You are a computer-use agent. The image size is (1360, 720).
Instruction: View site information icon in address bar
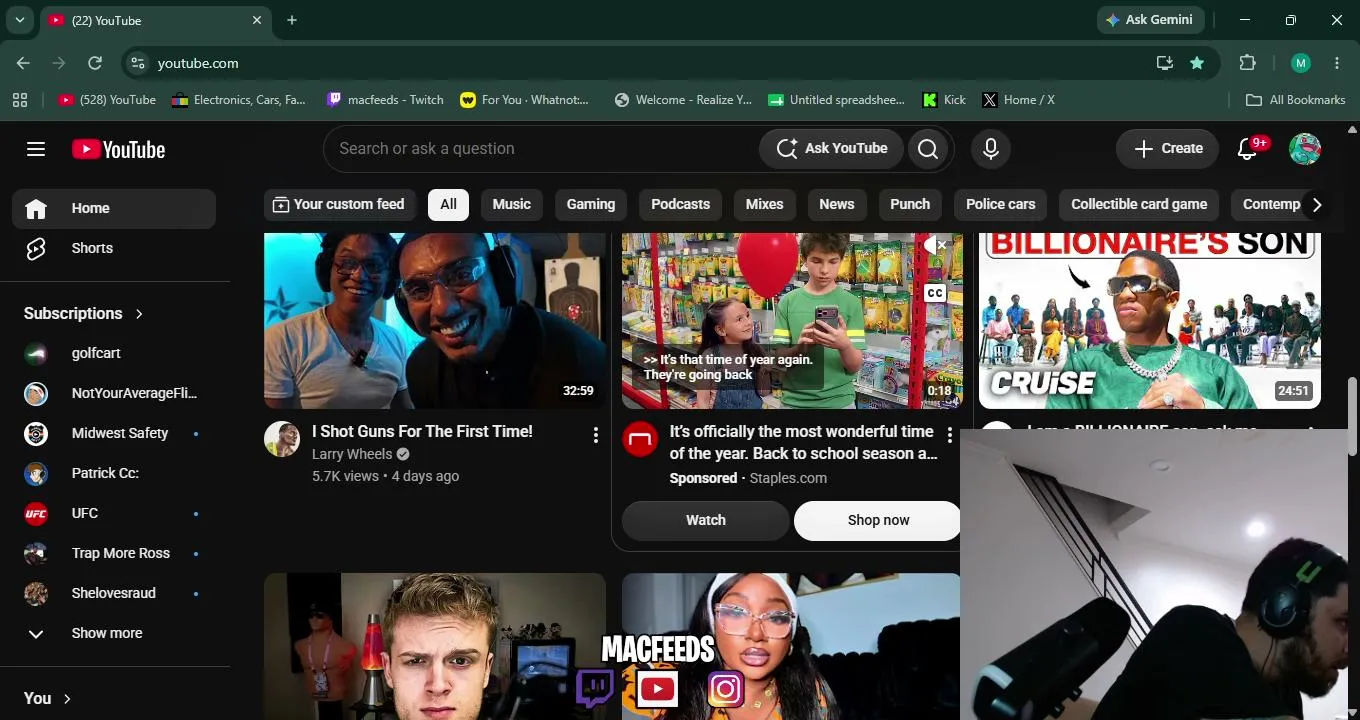(x=138, y=63)
